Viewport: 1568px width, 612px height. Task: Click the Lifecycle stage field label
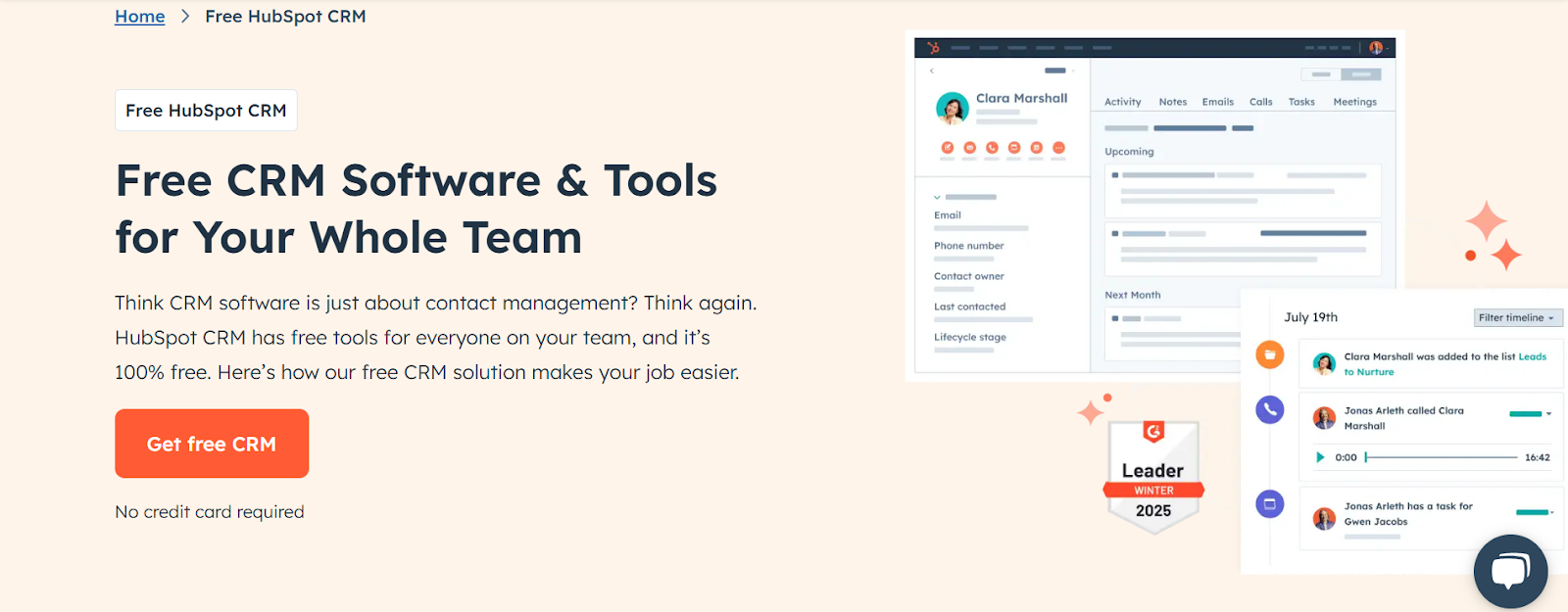970,337
